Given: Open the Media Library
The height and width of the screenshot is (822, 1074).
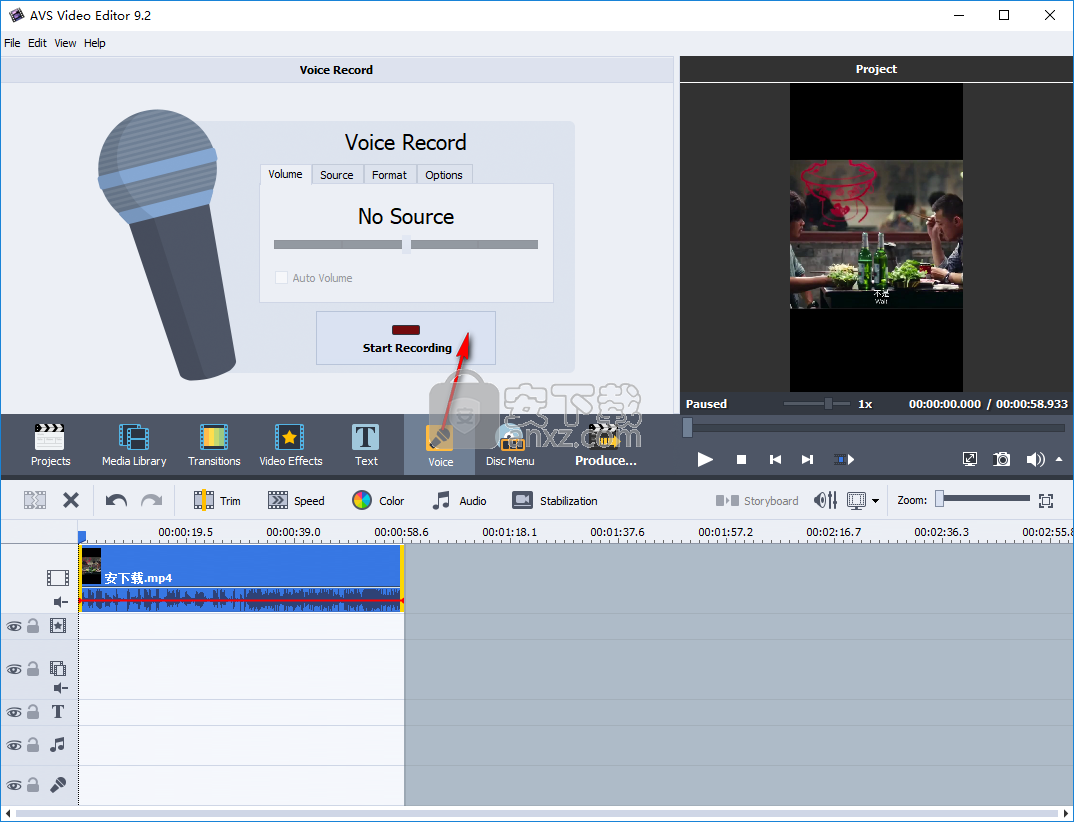Looking at the screenshot, I should [x=134, y=445].
